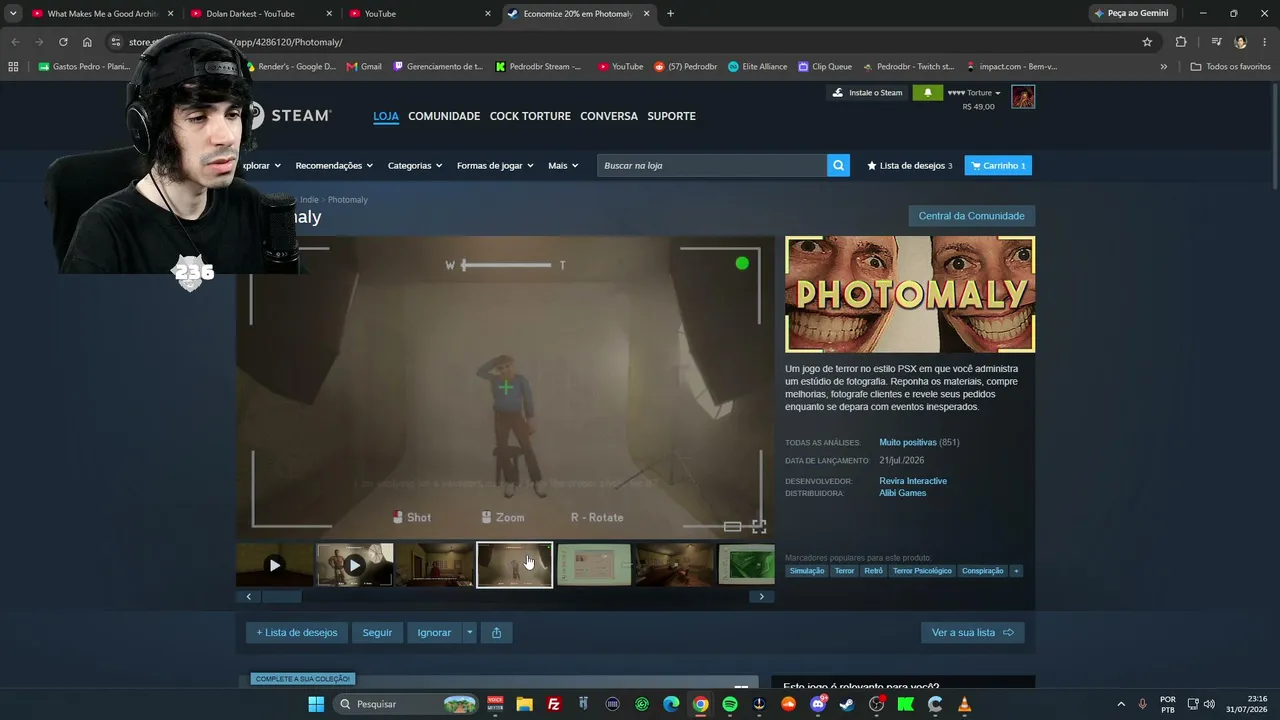Open SoundCloud from the taskbar

pyautogui.click(x=788, y=704)
